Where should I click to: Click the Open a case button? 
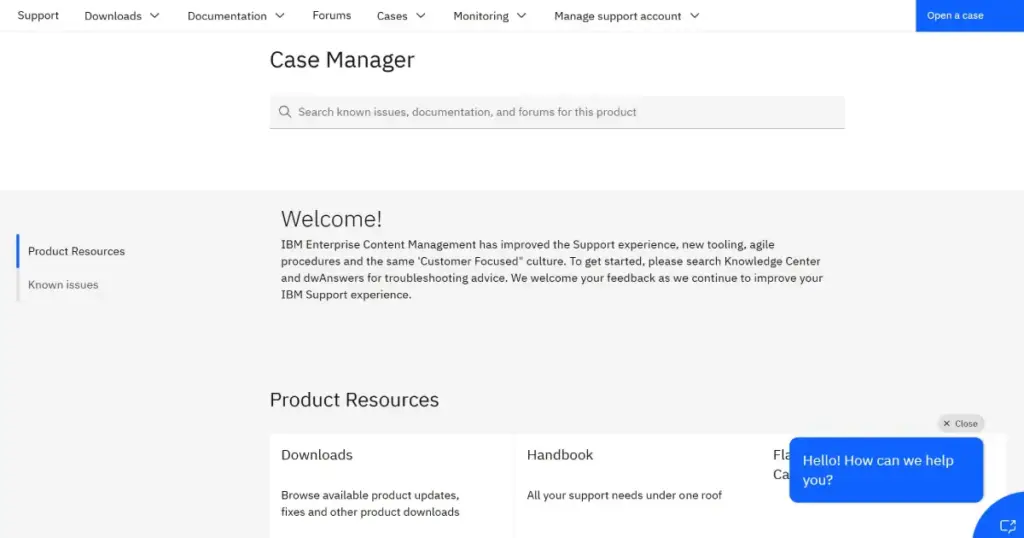969,16
